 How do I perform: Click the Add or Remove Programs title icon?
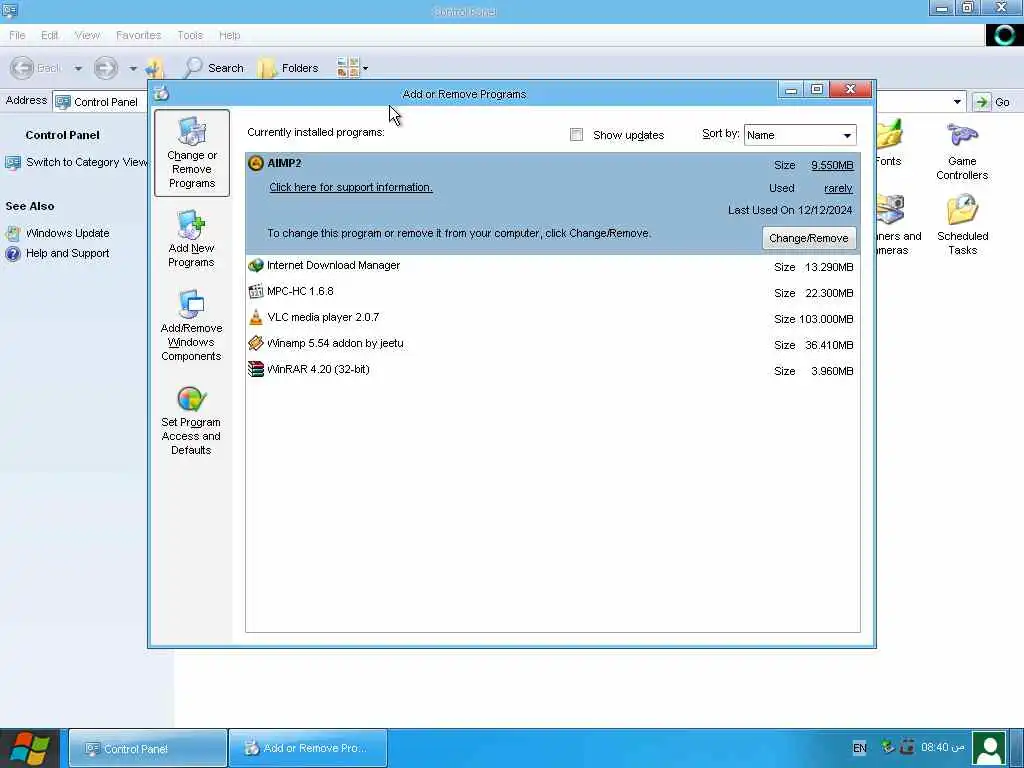tap(161, 93)
